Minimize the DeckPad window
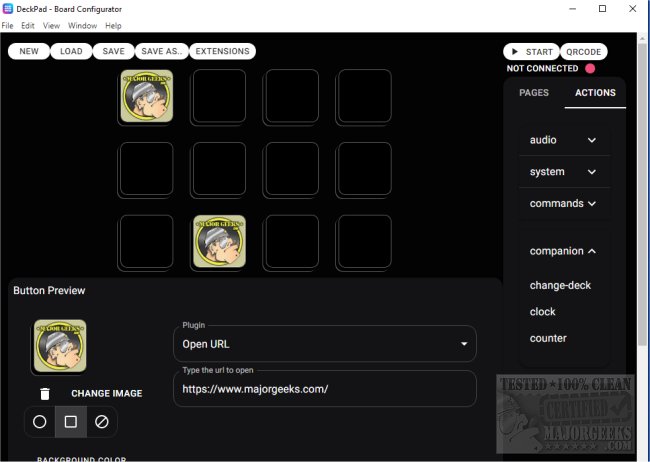Viewport: 650px width, 462px height. point(573,9)
